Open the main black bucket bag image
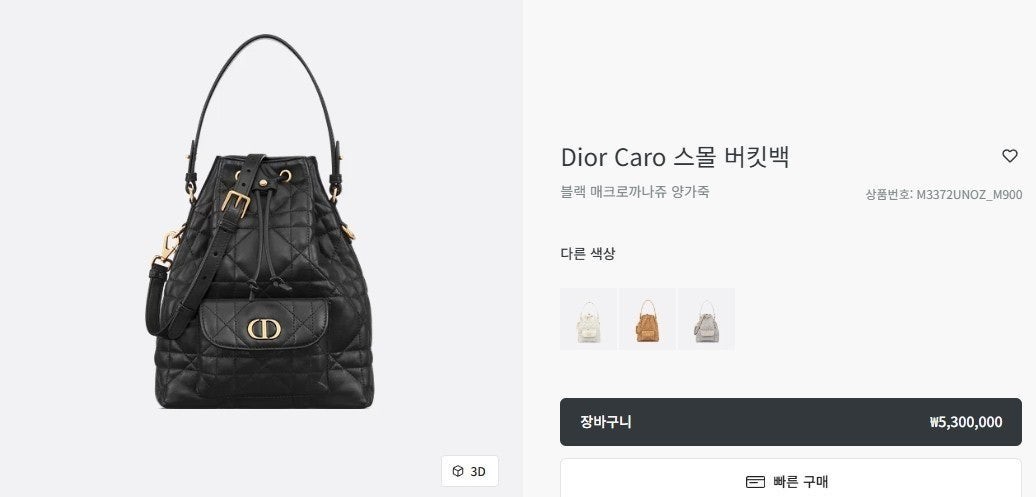This screenshot has width=1036, height=497. point(260,221)
